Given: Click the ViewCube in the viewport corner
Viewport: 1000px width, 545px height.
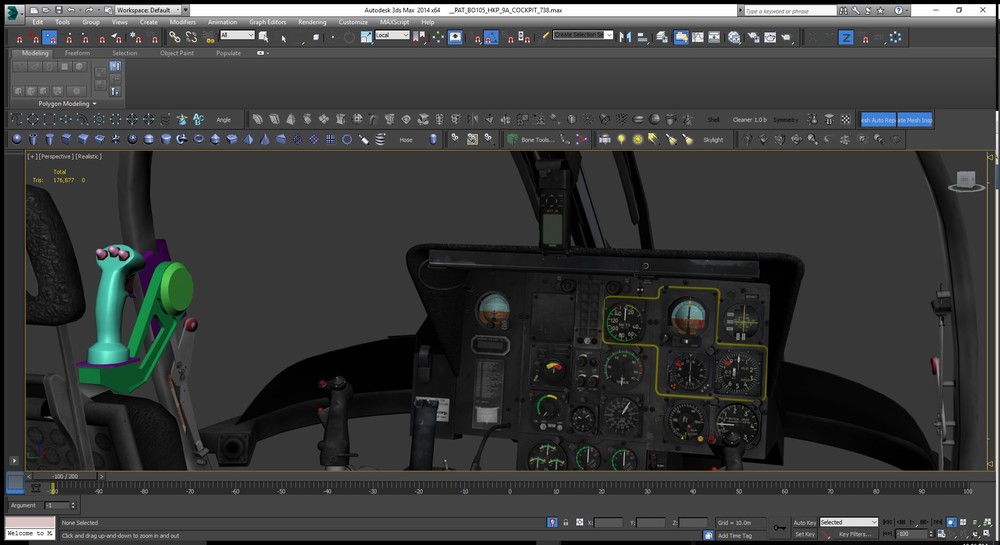Looking at the screenshot, I should pyautogui.click(x=965, y=180).
